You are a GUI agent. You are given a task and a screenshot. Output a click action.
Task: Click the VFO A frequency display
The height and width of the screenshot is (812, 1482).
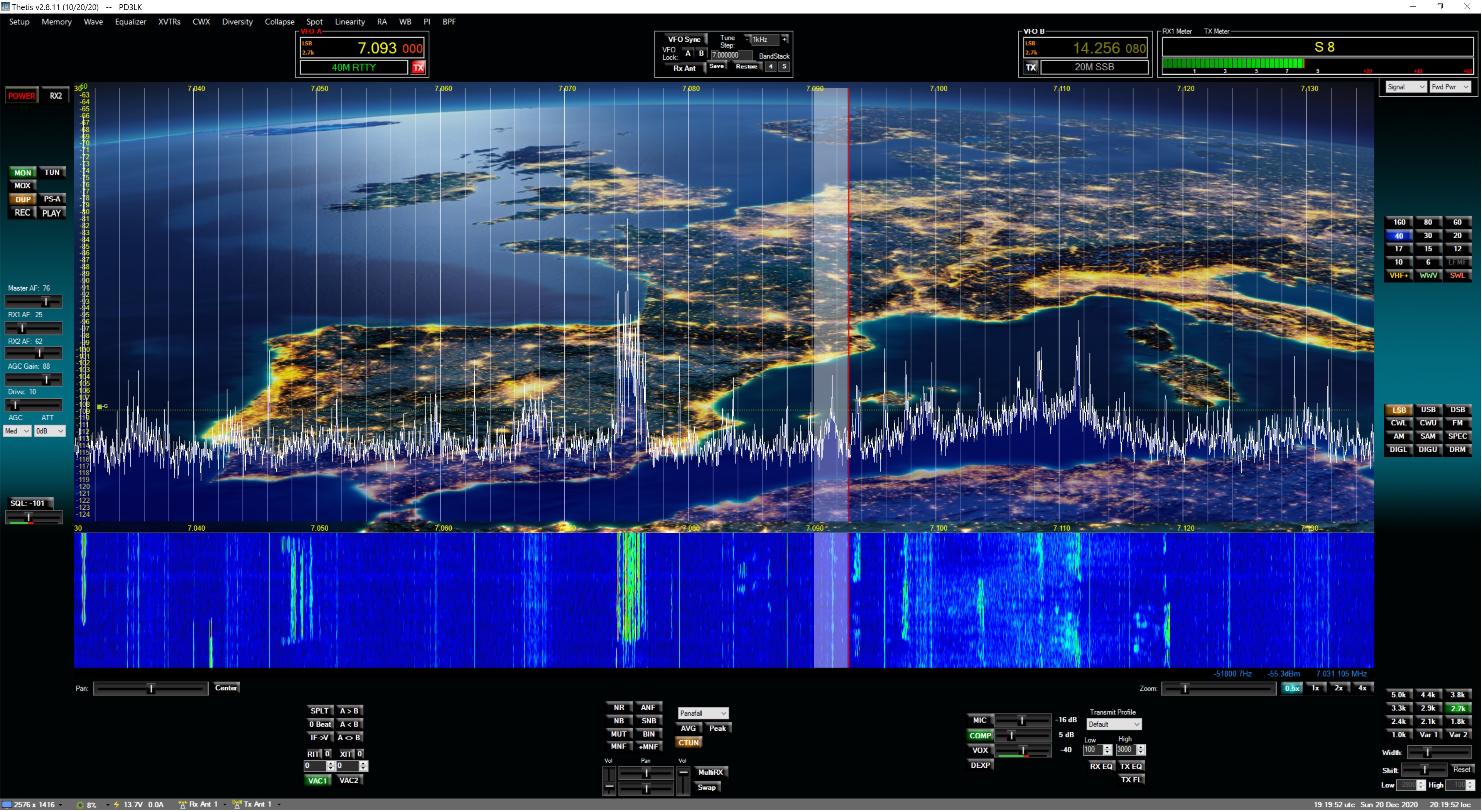(x=377, y=48)
